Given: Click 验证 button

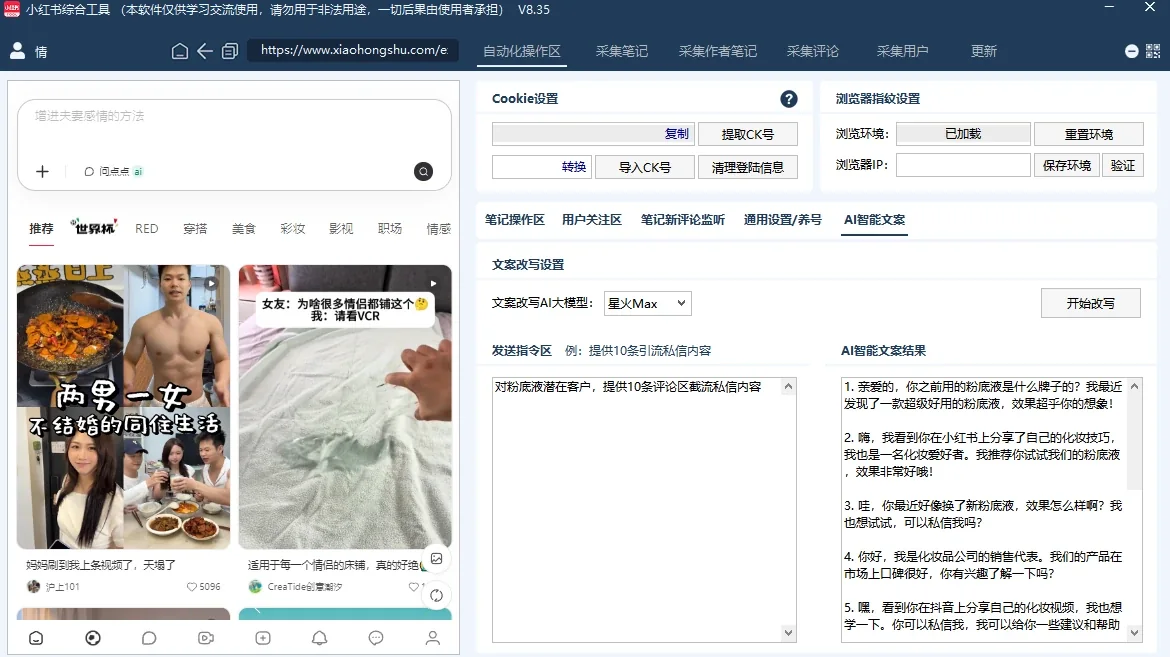Looking at the screenshot, I should (1123, 165).
